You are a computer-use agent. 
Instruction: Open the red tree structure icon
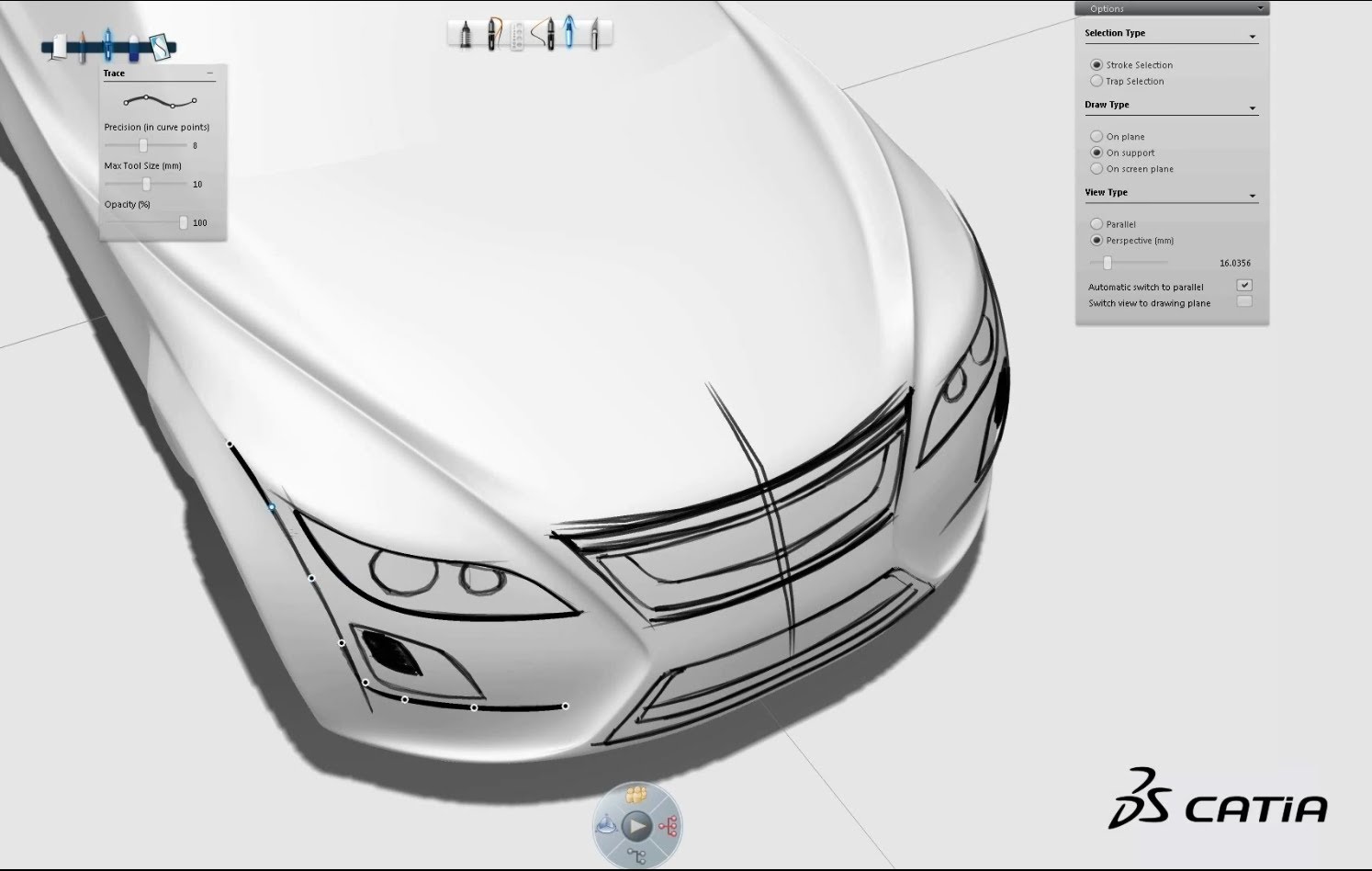(x=669, y=826)
